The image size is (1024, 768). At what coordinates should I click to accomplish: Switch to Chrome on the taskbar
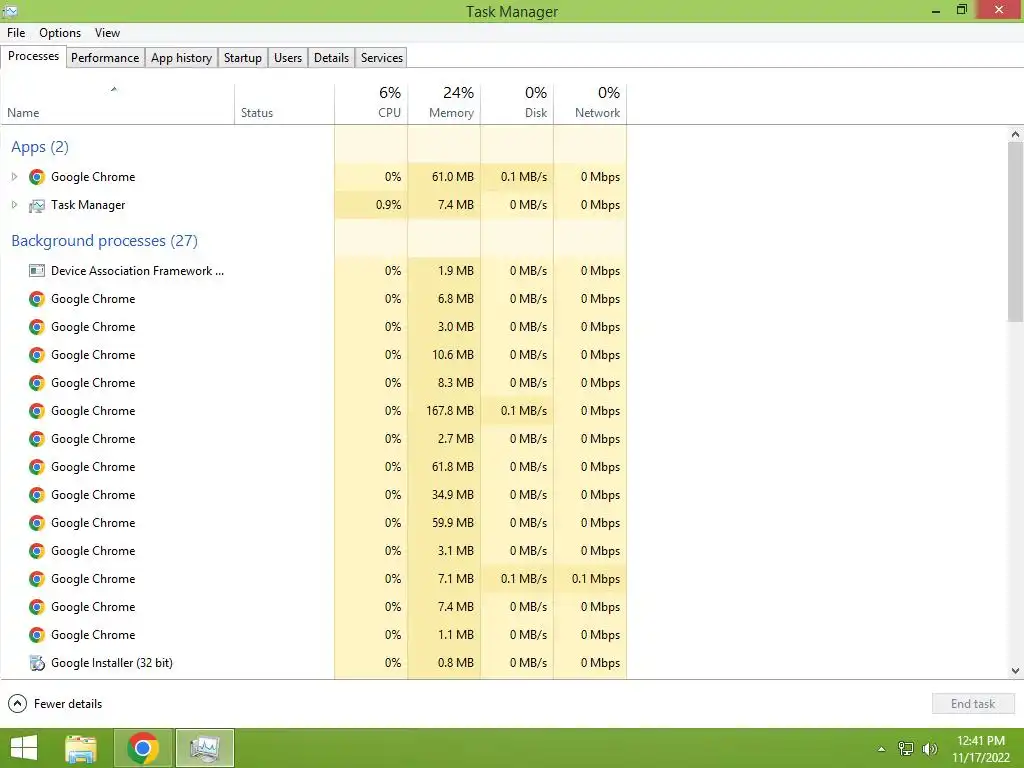(143, 748)
